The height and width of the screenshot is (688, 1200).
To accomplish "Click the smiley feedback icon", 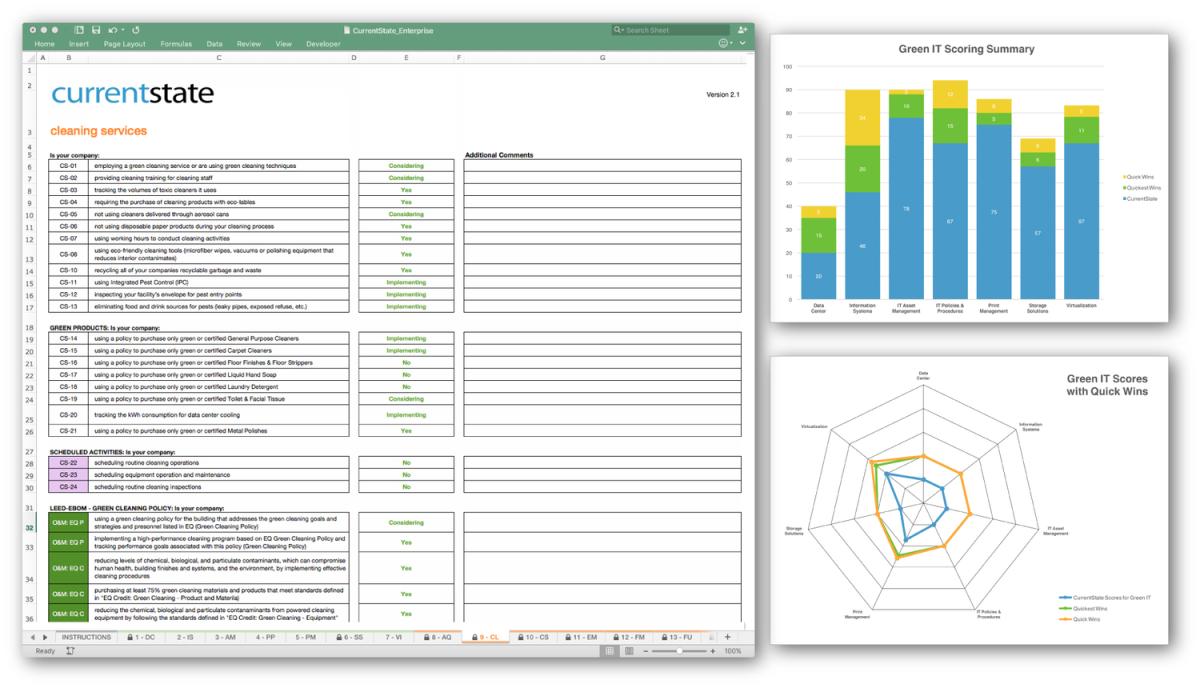I will pos(723,44).
